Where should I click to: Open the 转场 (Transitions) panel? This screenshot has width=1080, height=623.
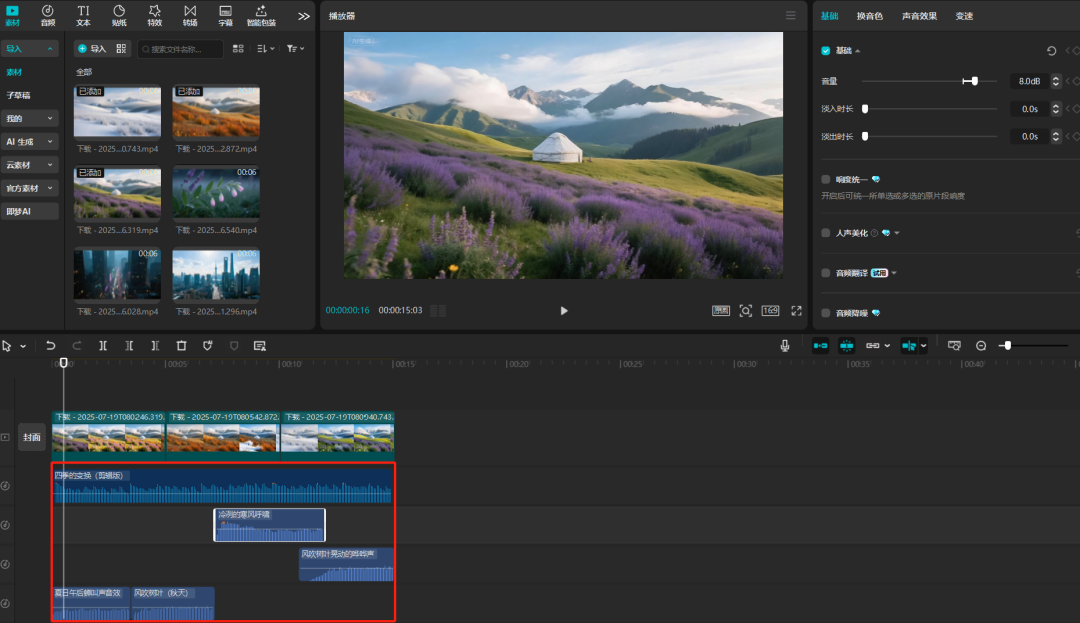(190, 14)
